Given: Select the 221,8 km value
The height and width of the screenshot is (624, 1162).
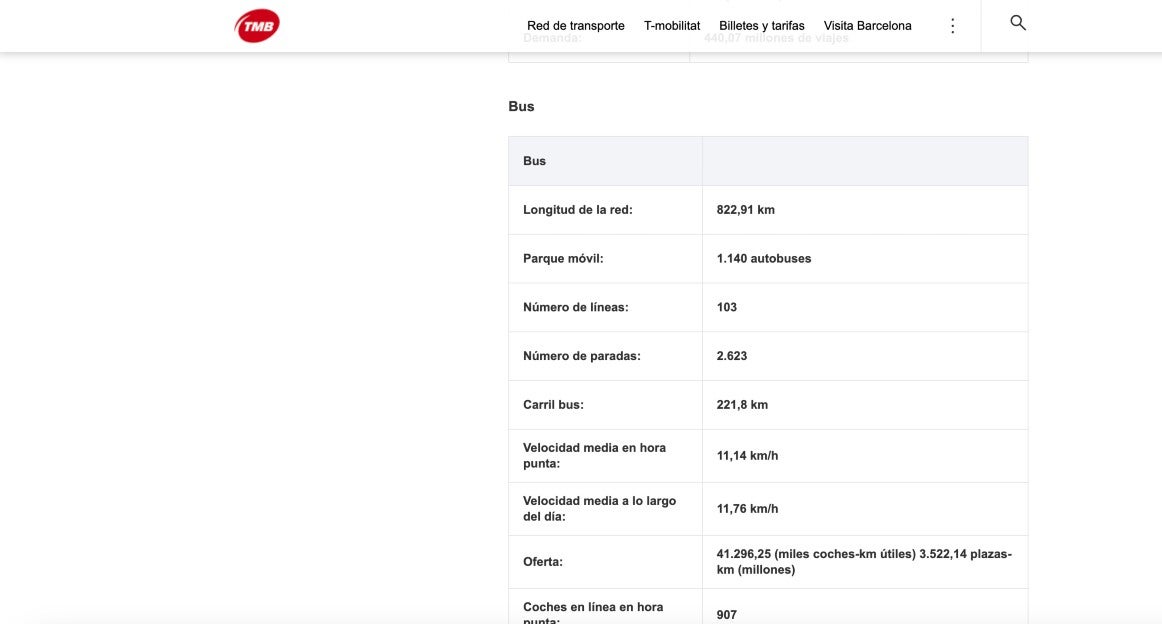Looking at the screenshot, I should (742, 405).
